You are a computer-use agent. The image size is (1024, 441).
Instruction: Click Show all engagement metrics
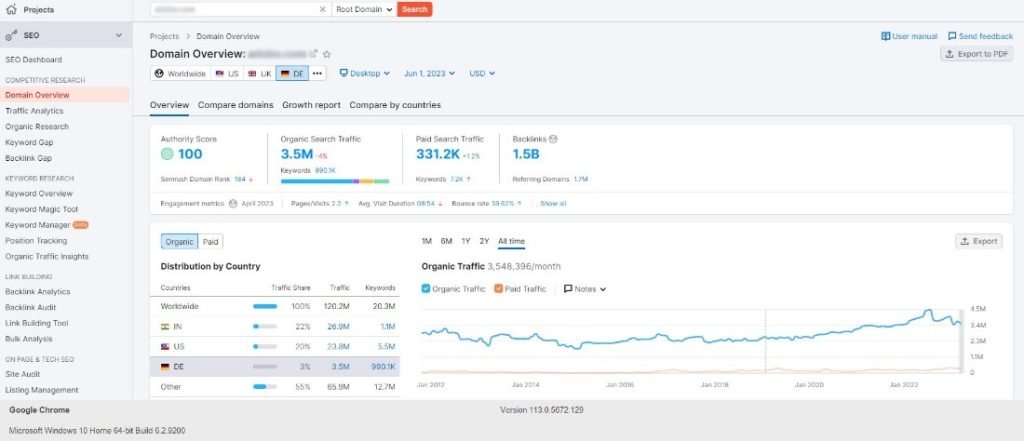[553, 204]
